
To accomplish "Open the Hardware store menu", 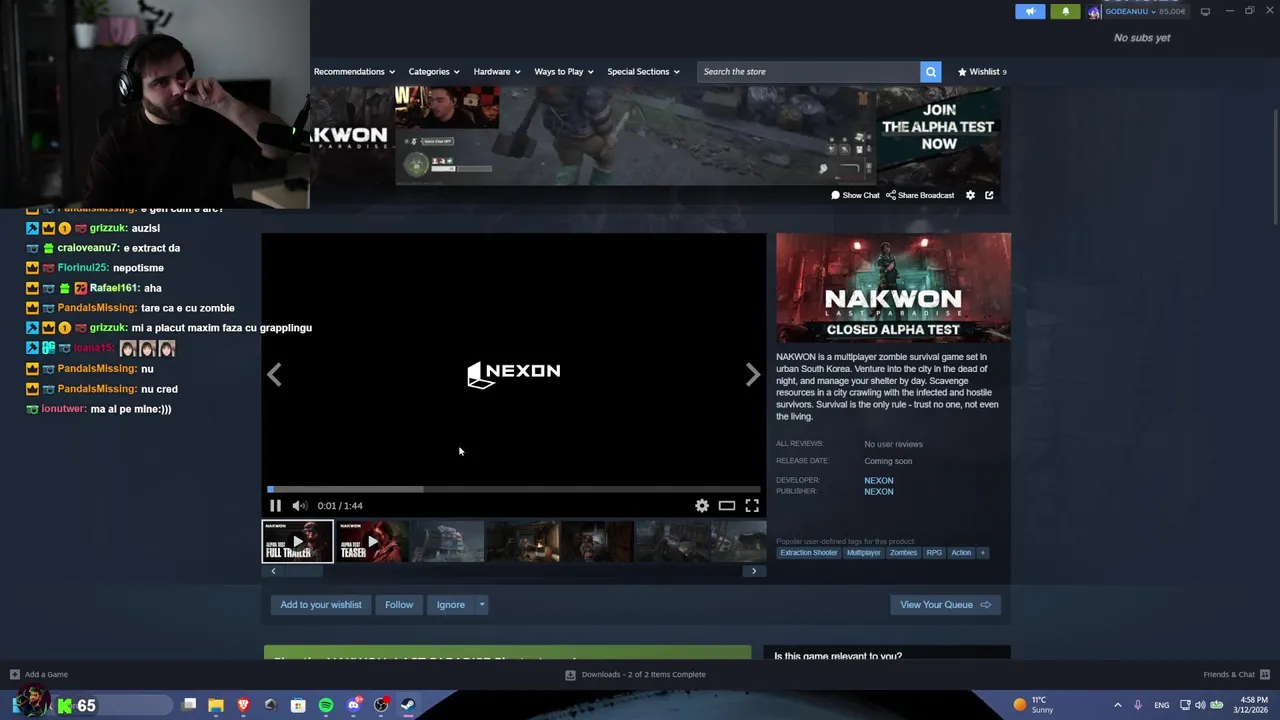I will click(x=496, y=72).
